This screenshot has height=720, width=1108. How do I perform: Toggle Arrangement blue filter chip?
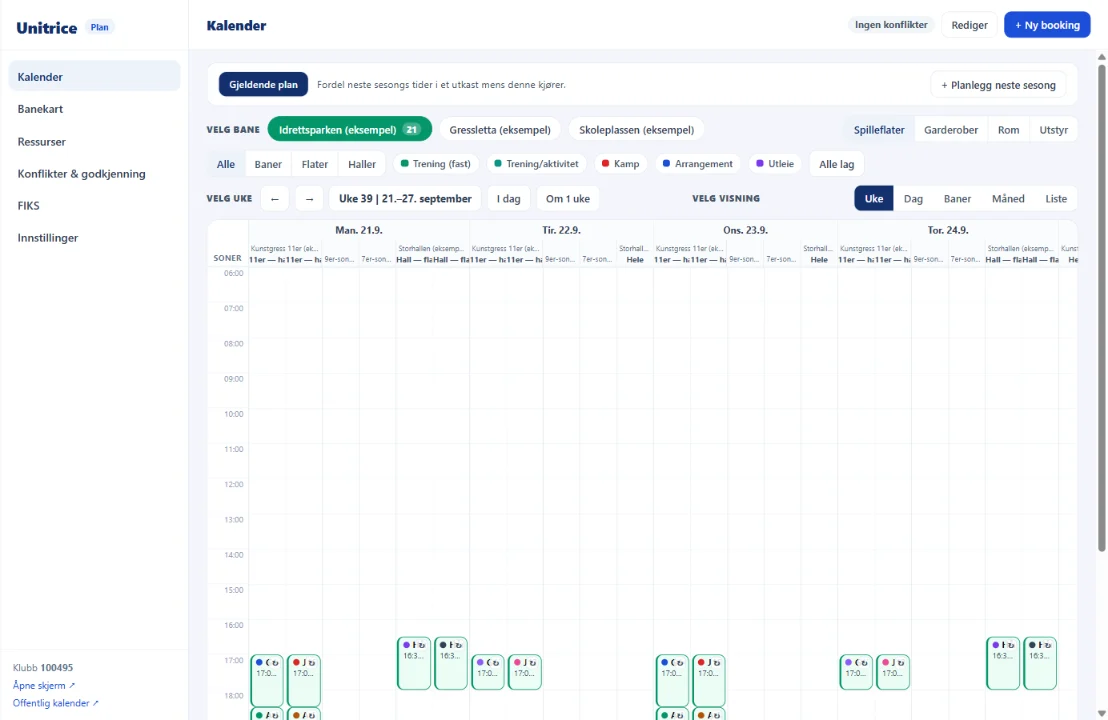[x=697, y=164]
